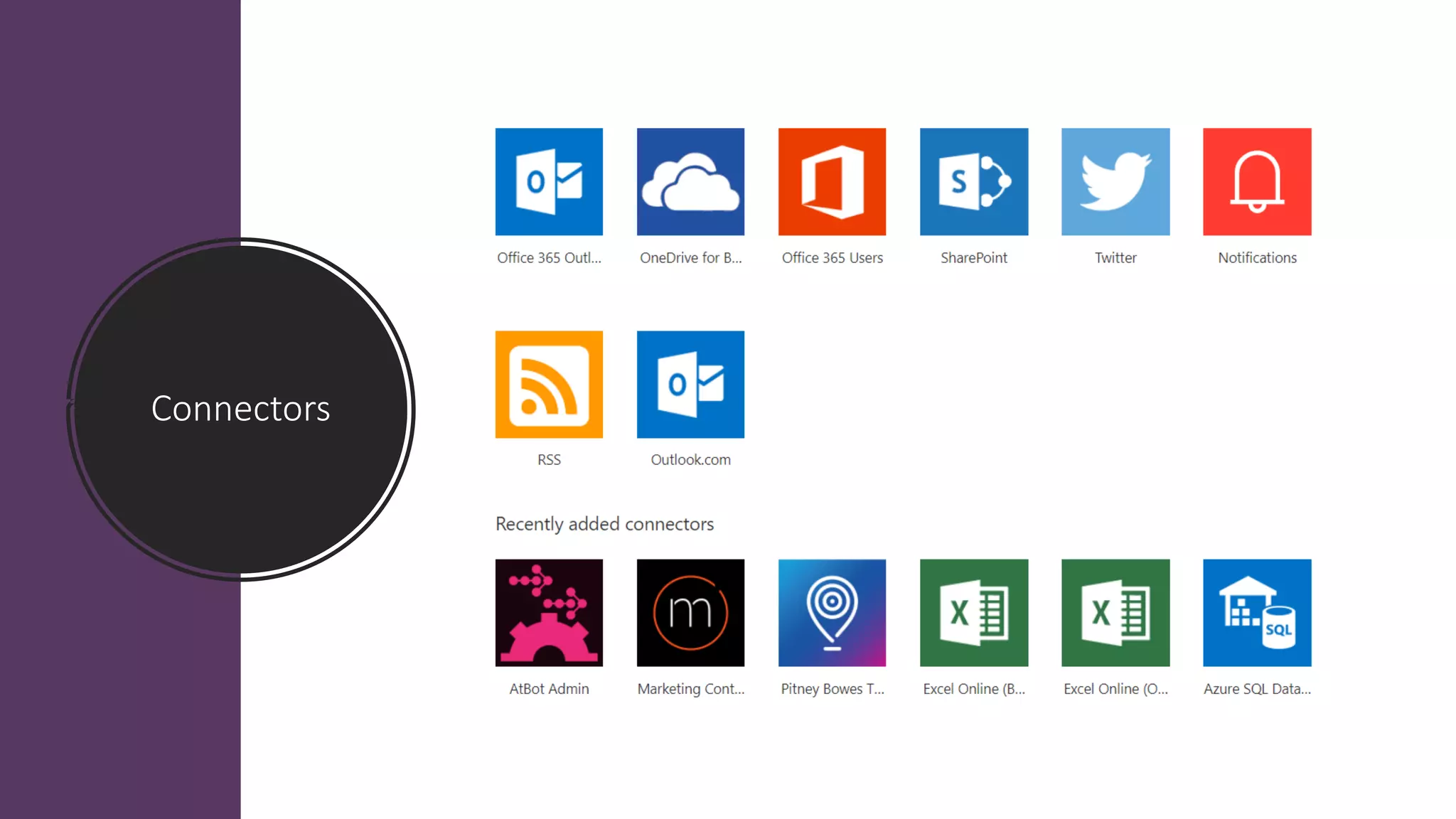The image size is (1456, 819).
Task: Open the Marketing Content Hub icon
Action: pos(690,612)
